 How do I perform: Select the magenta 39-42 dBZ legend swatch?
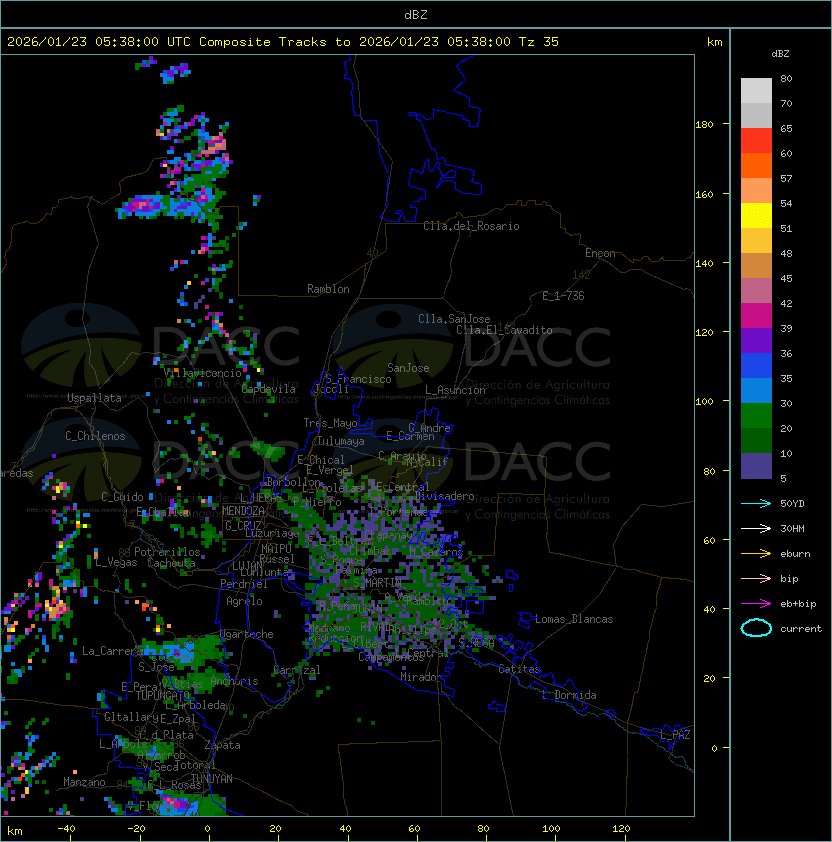tap(756, 316)
